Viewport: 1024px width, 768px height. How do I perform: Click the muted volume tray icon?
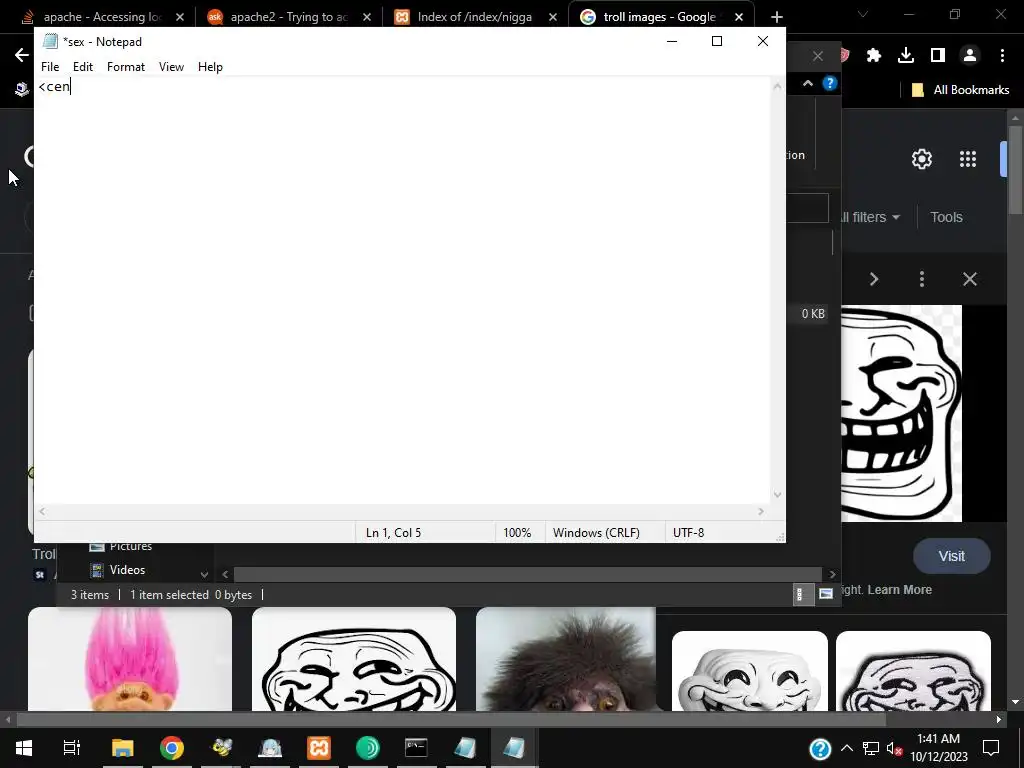pyautogui.click(x=895, y=748)
